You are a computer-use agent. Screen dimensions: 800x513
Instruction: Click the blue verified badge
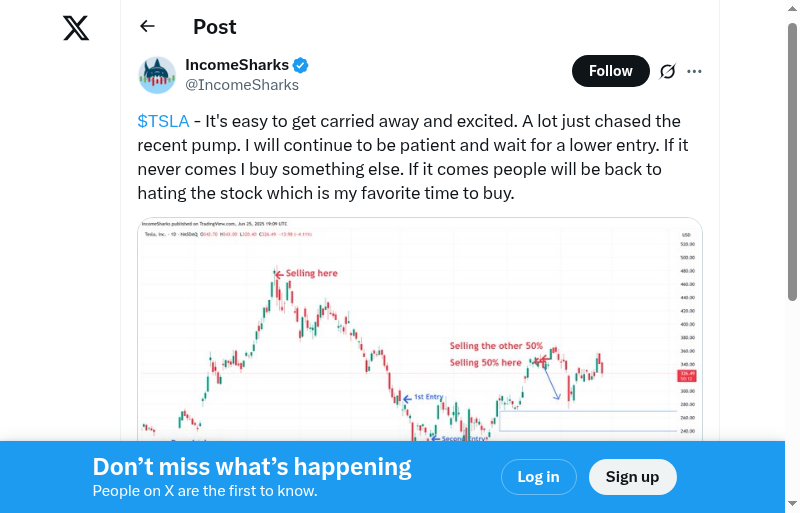(301, 65)
